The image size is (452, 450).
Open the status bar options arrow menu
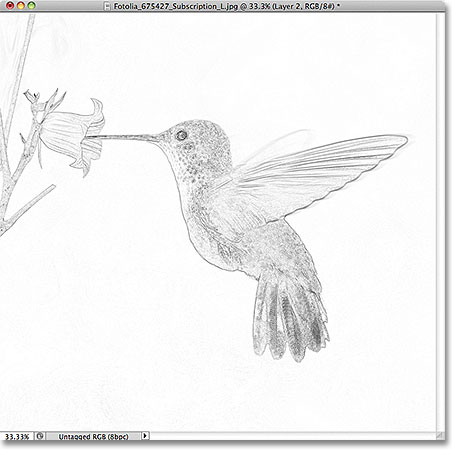[145, 436]
